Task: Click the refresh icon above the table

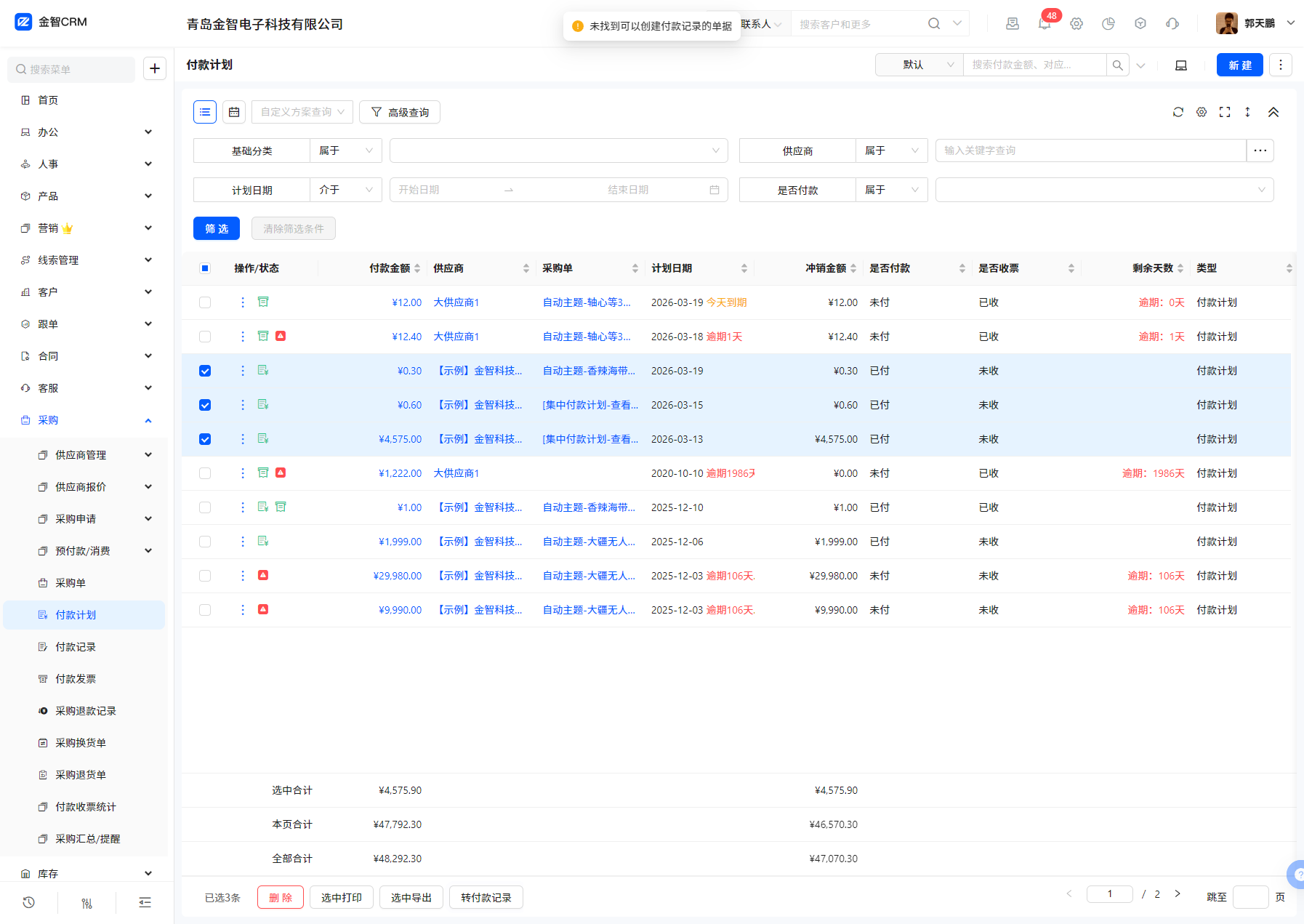Action: click(1178, 112)
